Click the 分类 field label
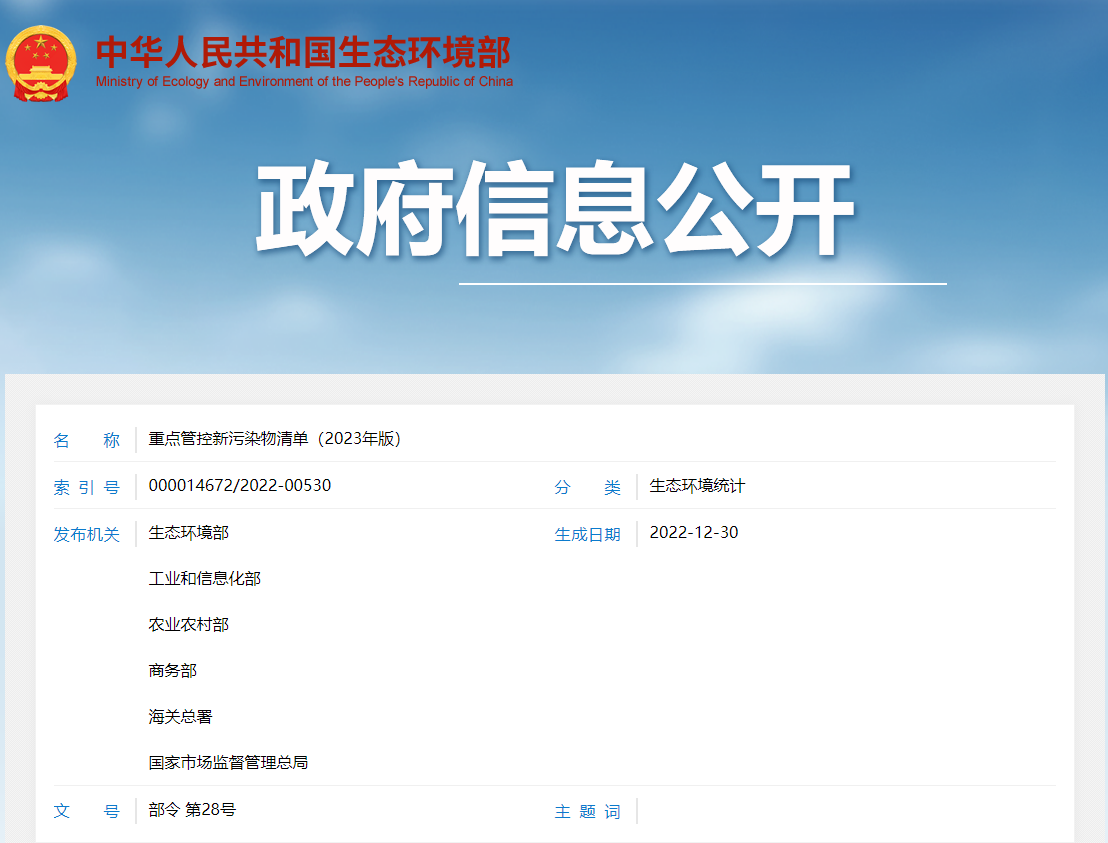Screen dimensions: 1108x843 587,488
